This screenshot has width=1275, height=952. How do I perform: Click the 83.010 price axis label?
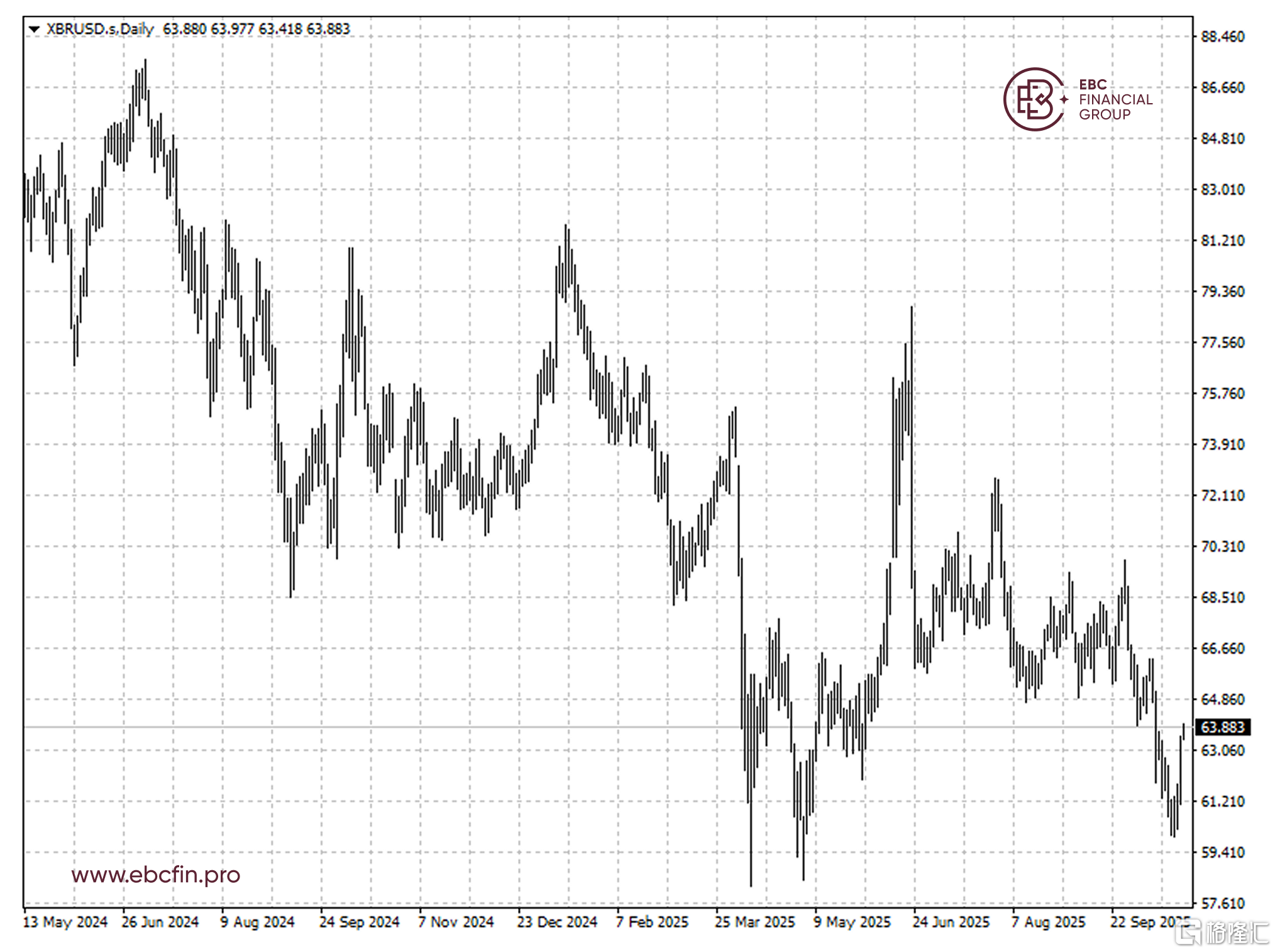point(1222,189)
